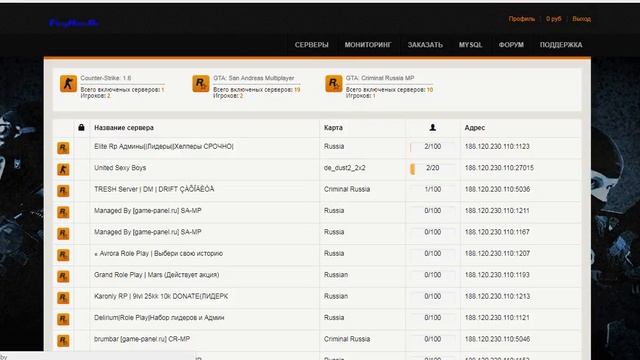Click the 2/20 player count bar
Viewport: 640px width, 360px height.
coord(433,168)
